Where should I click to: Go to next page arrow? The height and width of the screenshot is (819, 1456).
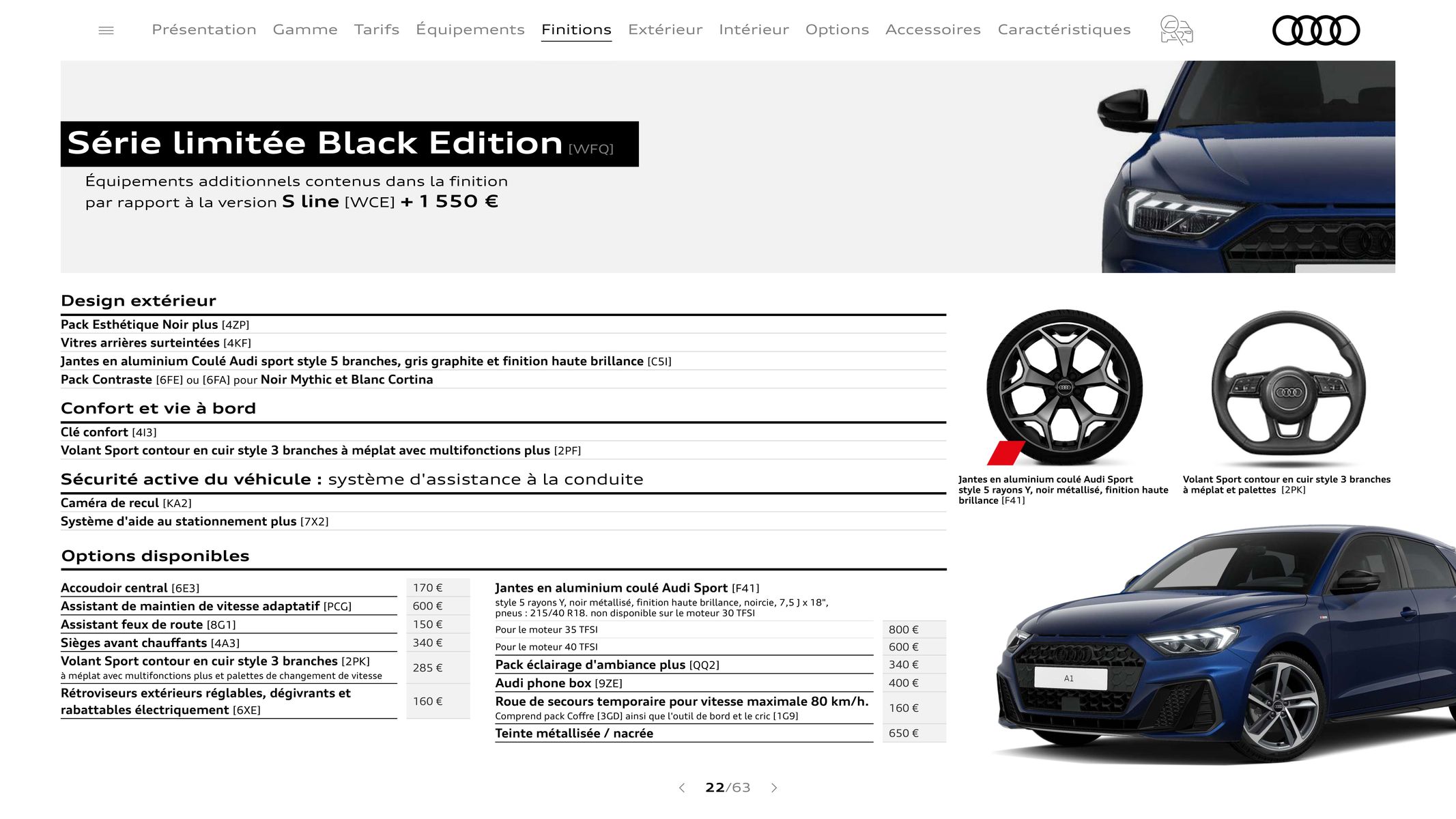point(774,788)
